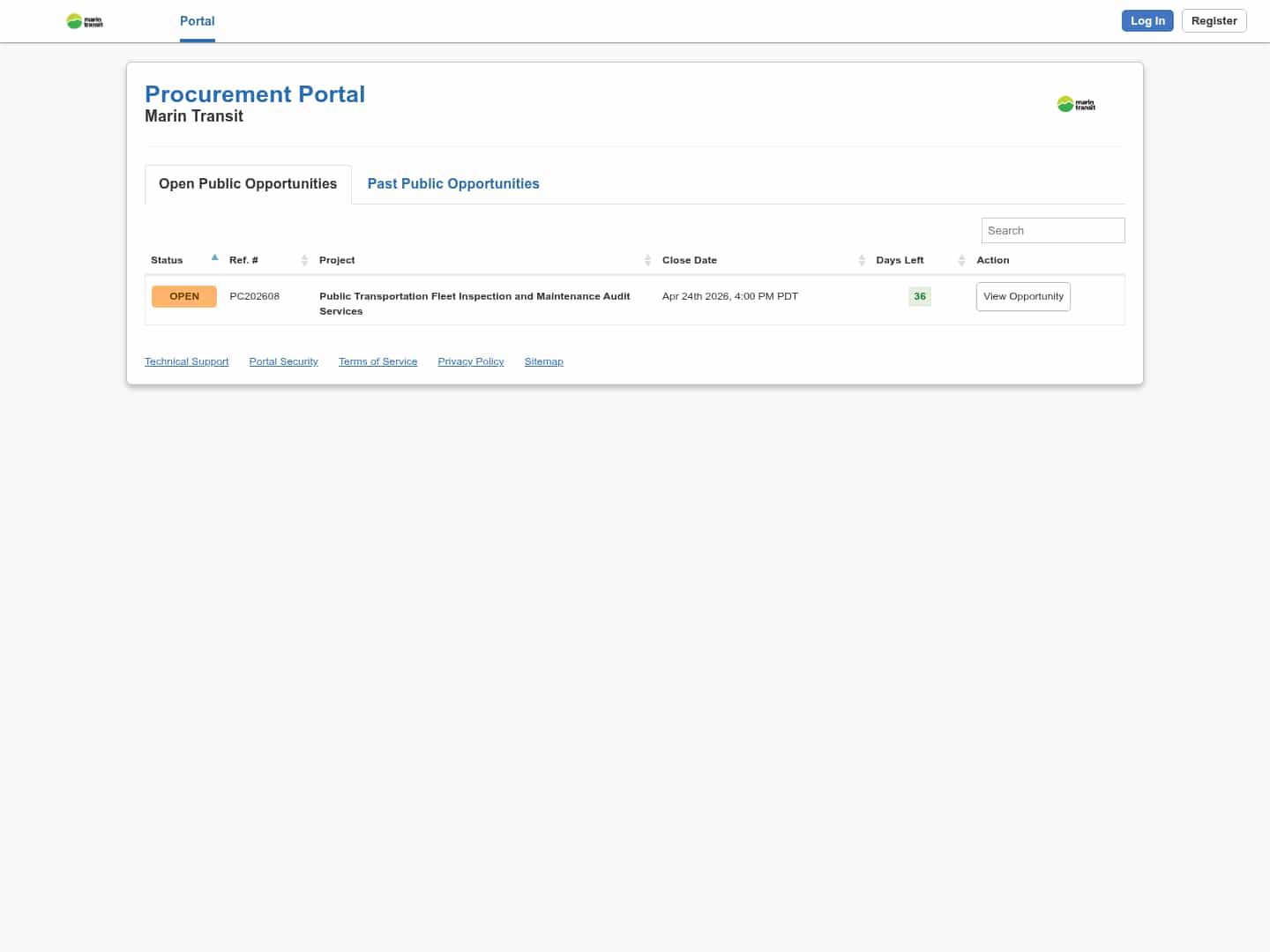Viewport: 1270px width, 952px height.
Task: Open the Terms of Service link
Action: [377, 361]
